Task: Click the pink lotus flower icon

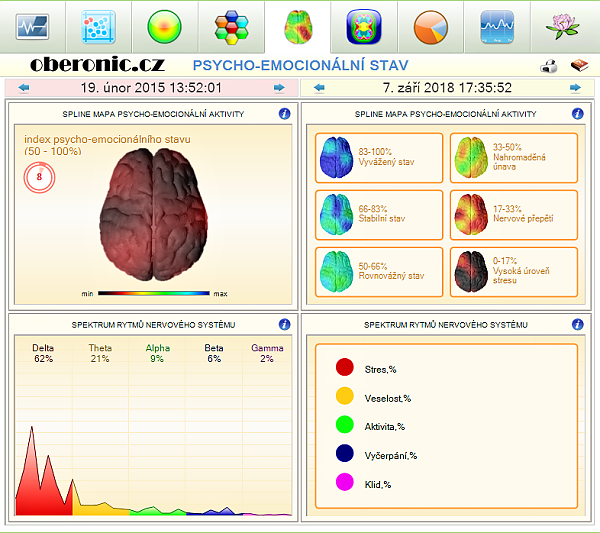Action: click(x=563, y=26)
